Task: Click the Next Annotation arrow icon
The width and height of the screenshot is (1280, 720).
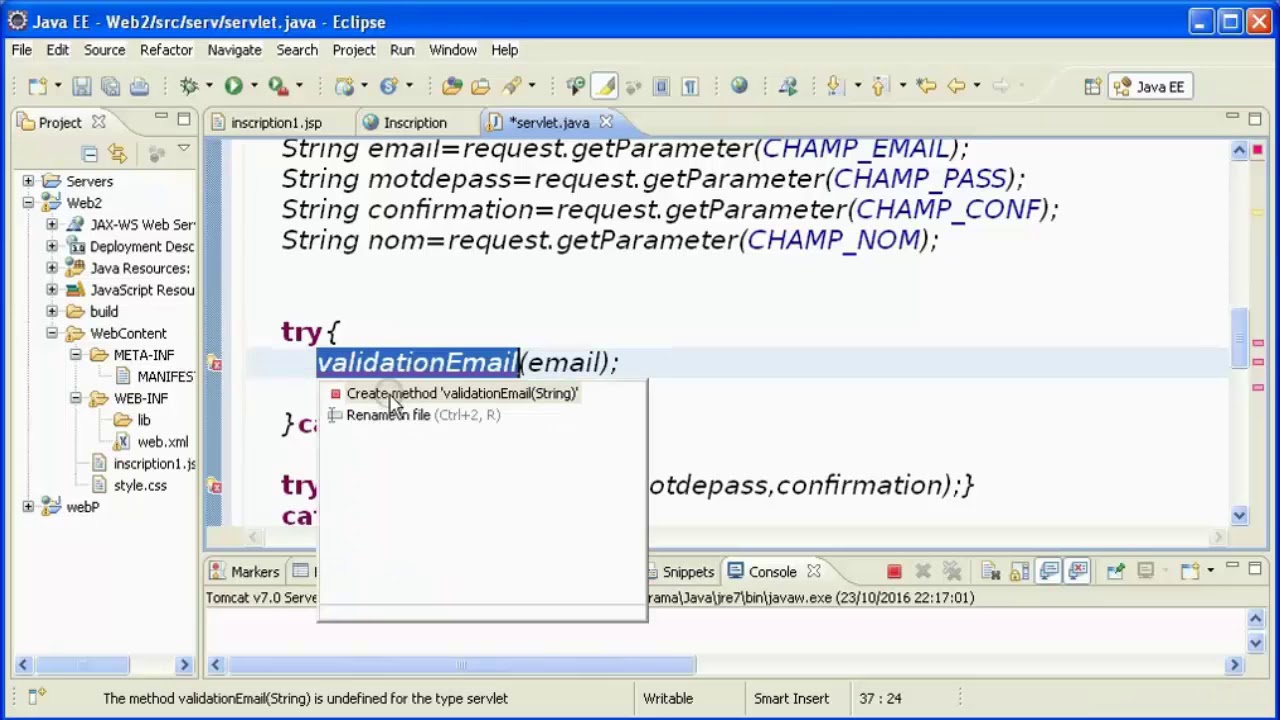Action: [833, 87]
